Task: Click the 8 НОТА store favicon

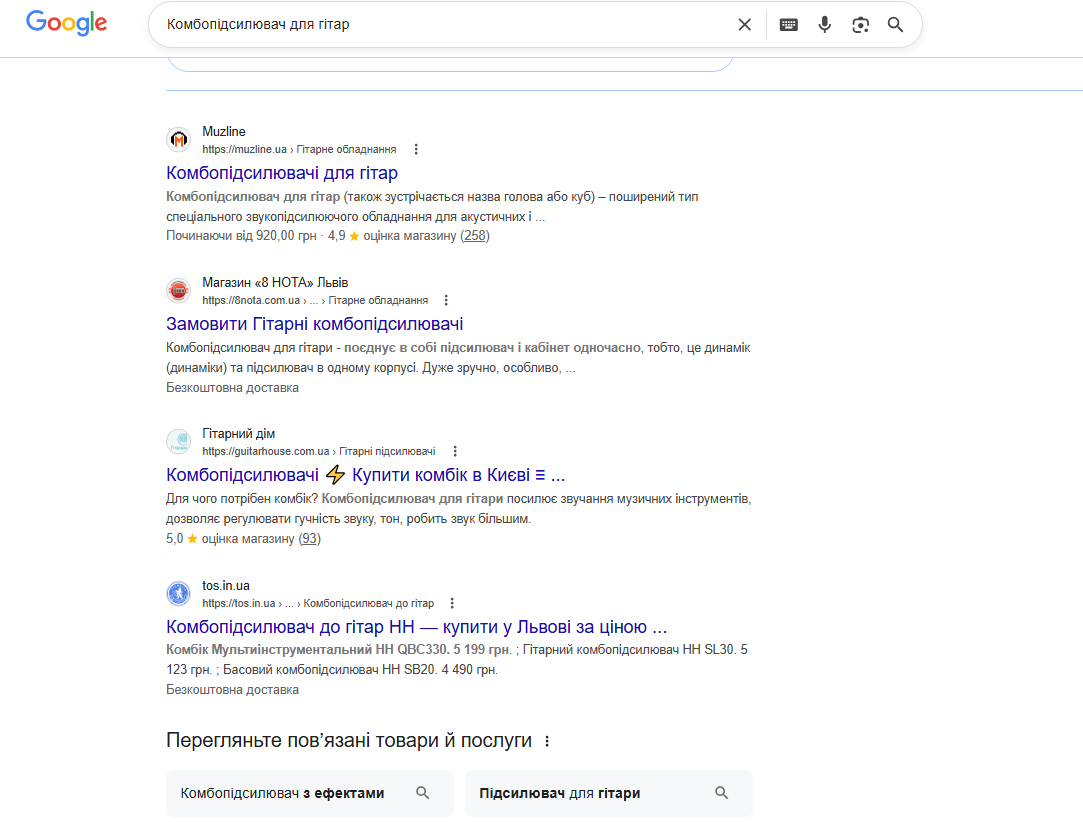Action: click(178, 291)
